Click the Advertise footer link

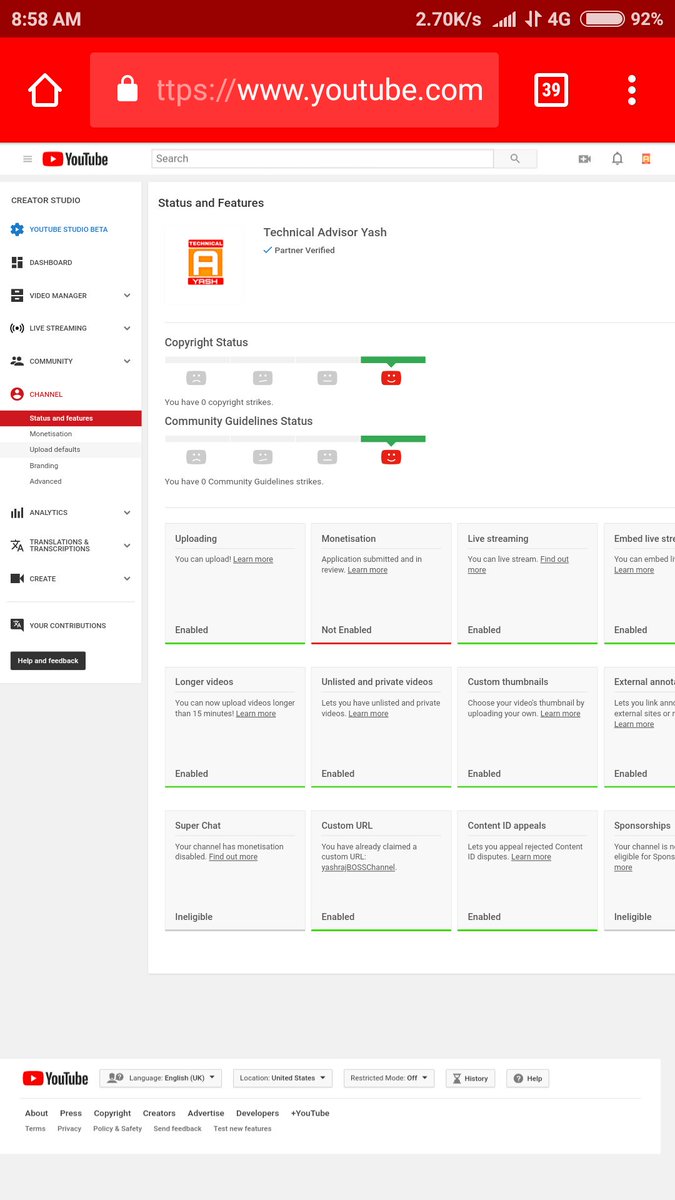coord(206,1113)
